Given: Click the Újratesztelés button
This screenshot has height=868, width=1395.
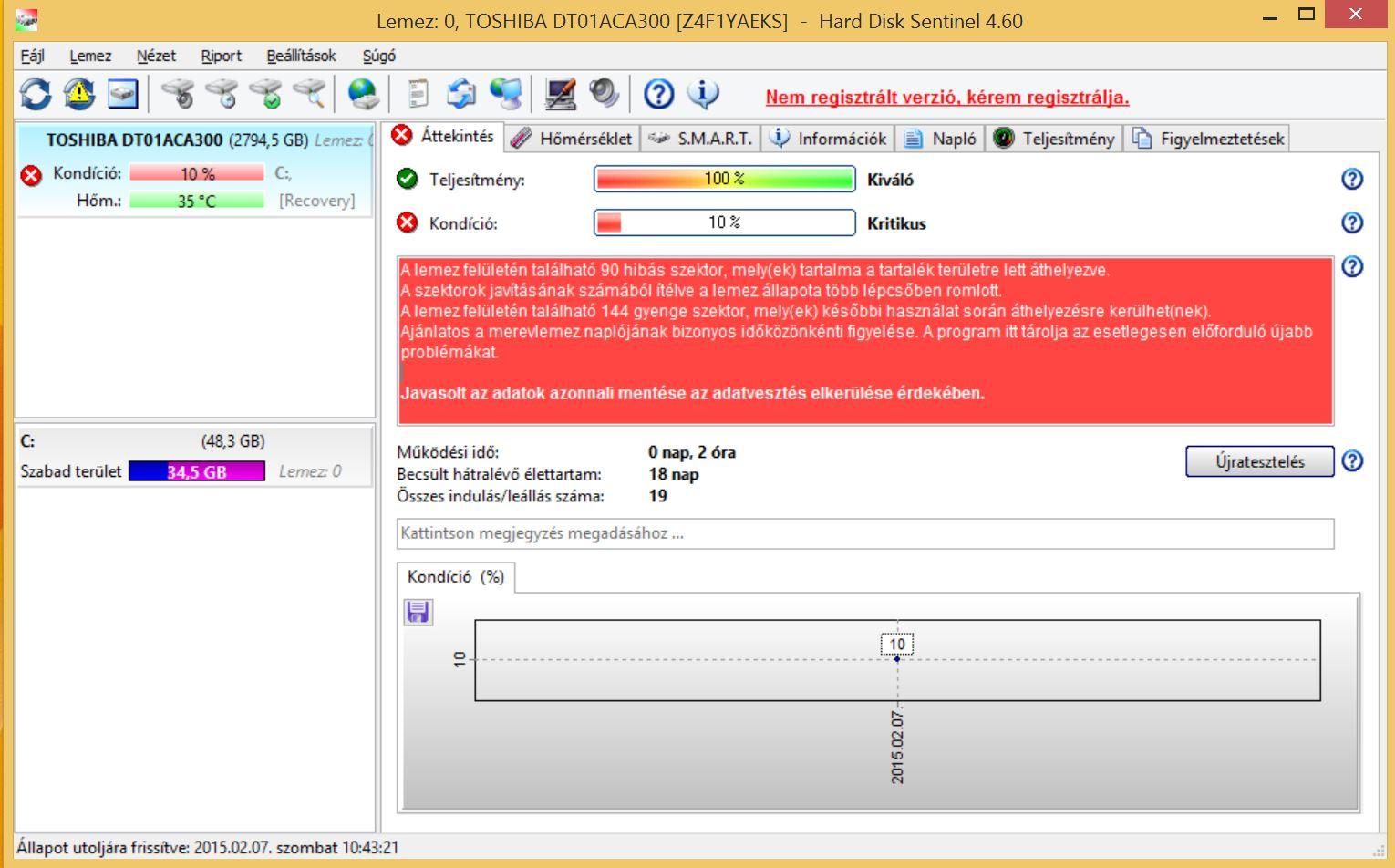Looking at the screenshot, I should tap(1260, 461).
